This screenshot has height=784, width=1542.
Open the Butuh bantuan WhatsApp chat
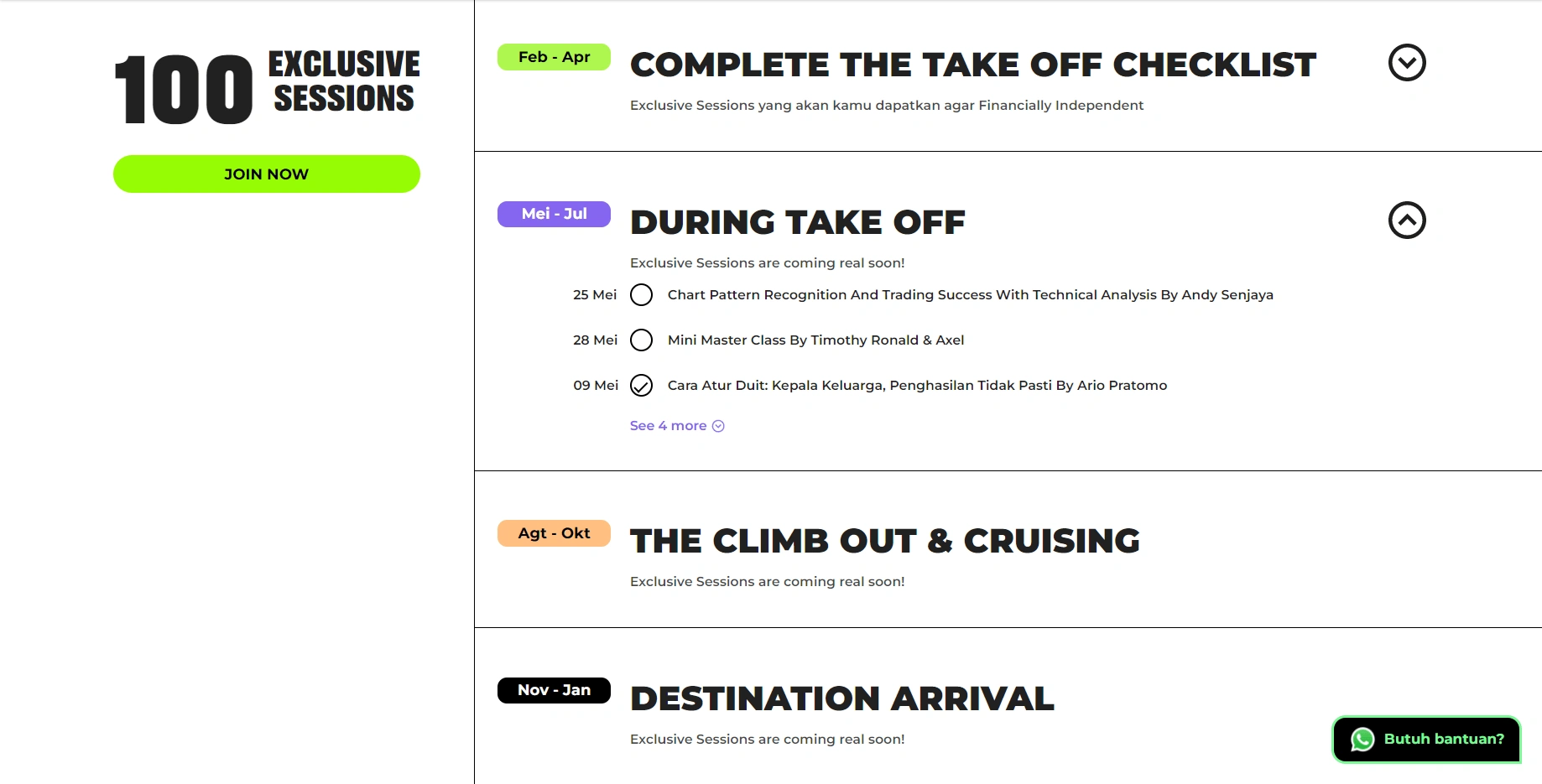click(x=1426, y=740)
